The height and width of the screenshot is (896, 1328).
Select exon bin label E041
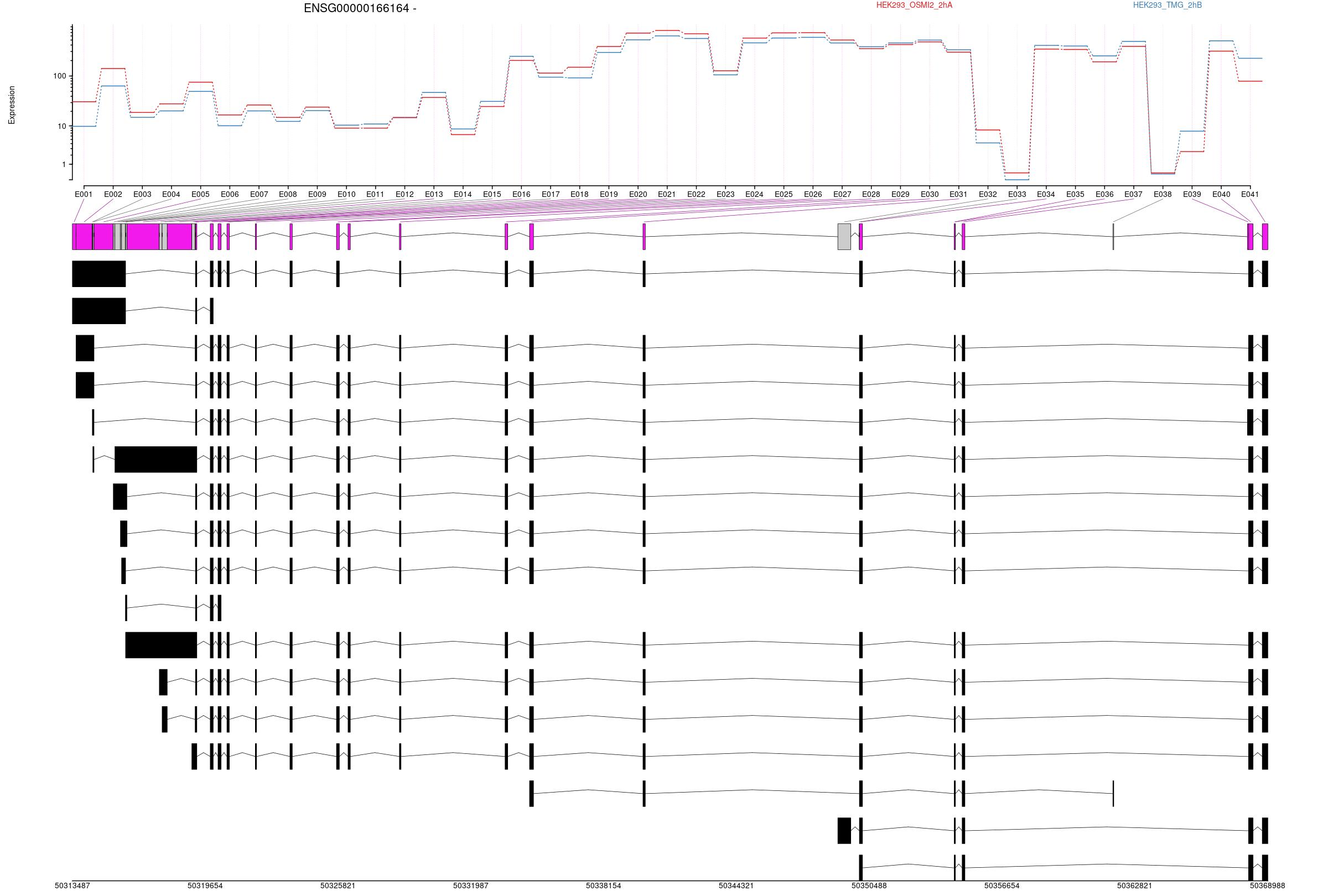point(1251,194)
